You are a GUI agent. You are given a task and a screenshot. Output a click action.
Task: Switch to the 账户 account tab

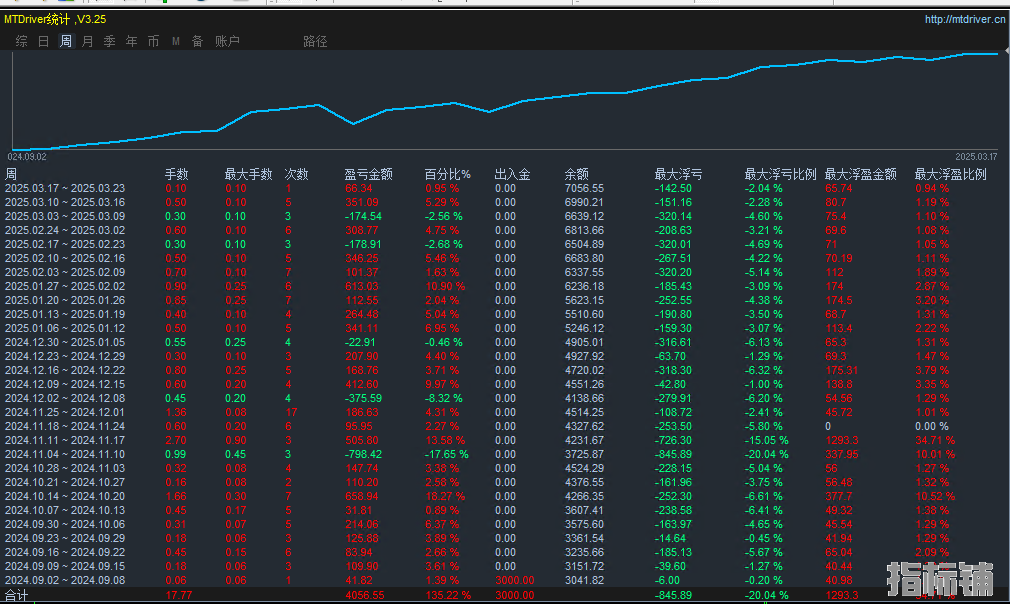coord(227,41)
